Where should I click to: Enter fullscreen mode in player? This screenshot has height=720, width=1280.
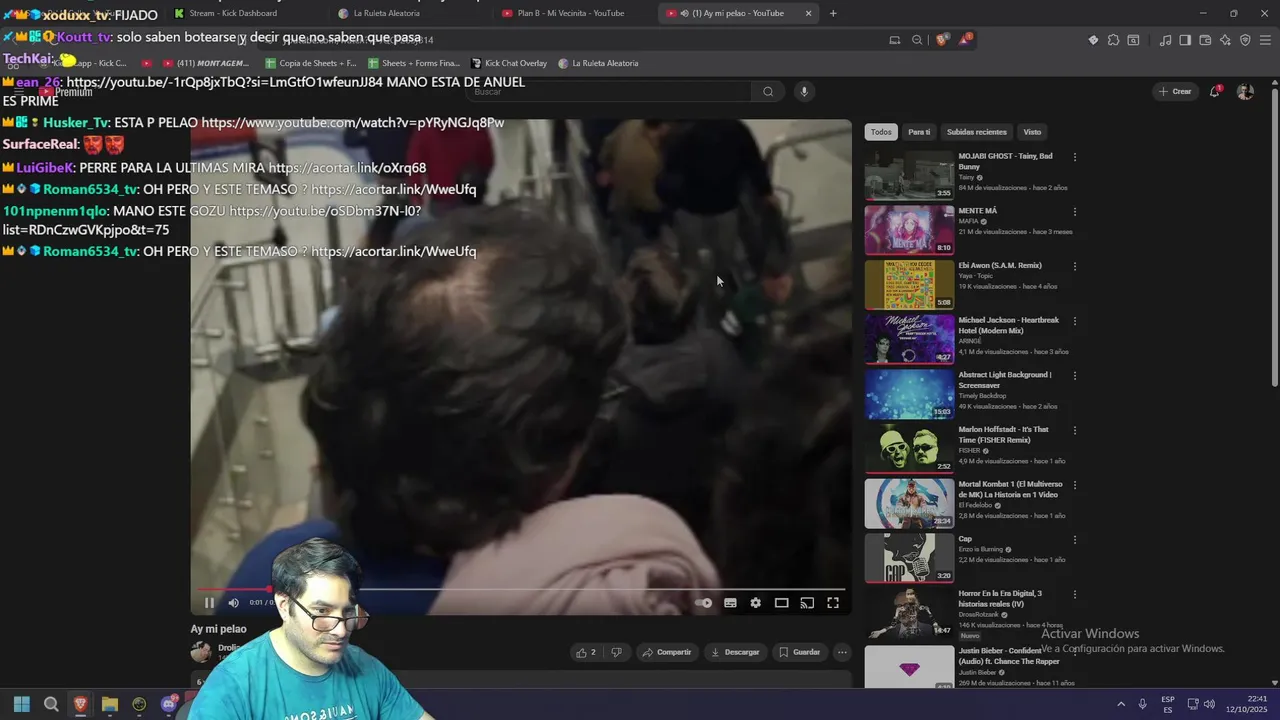[x=833, y=603]
